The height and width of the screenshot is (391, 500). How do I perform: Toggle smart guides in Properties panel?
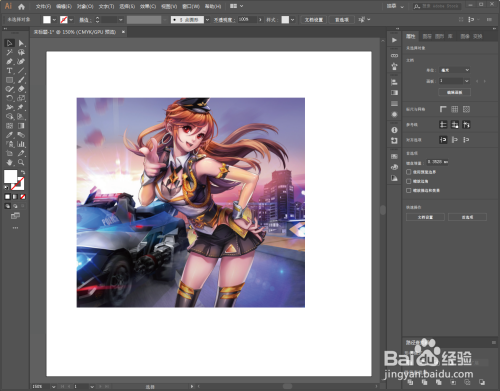[466, 125]
